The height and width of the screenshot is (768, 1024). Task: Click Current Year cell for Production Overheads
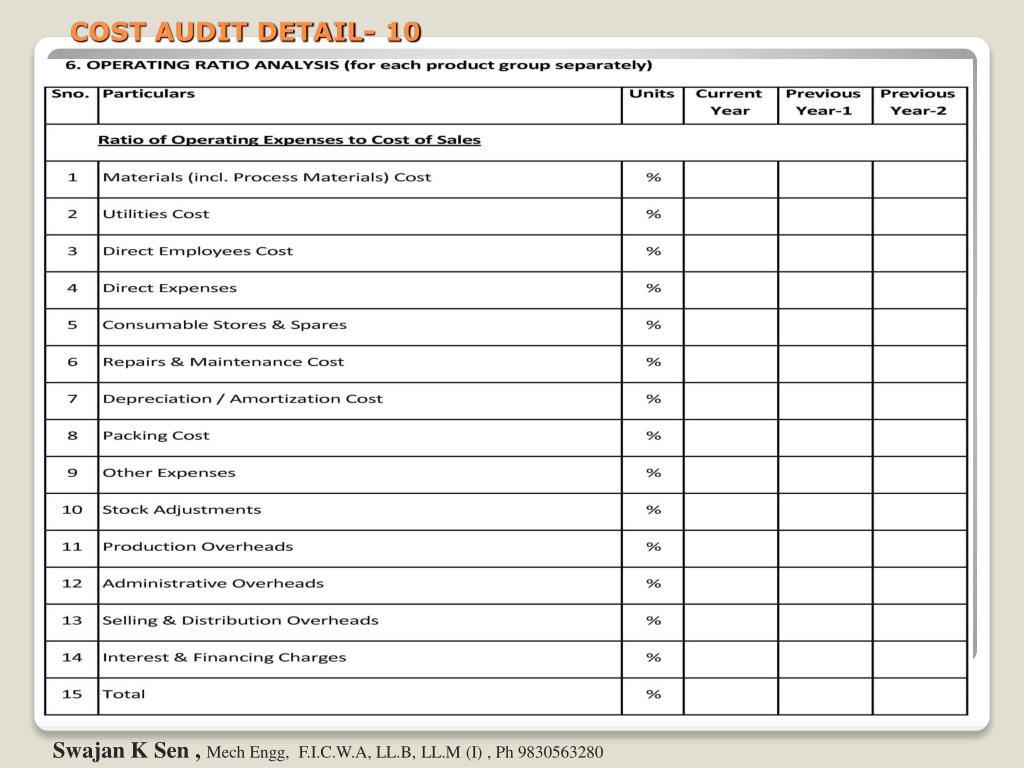(731, 549)
